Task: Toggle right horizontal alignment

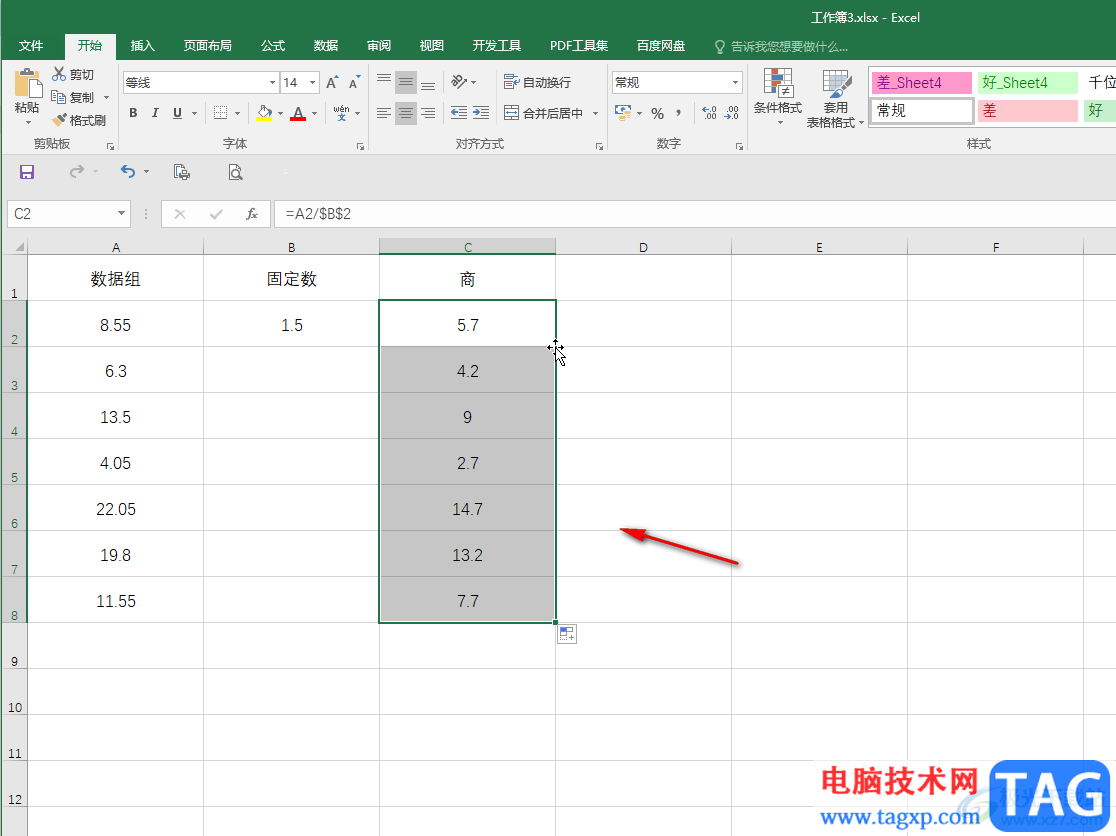Action: pos(428,113)
